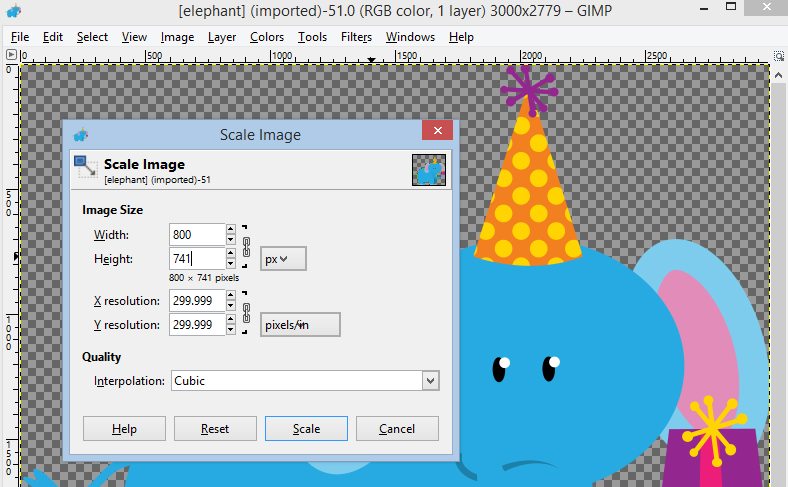The height and width of the screenshot is (487, 788).
Task: Open the Edit menu
Action: click(53, 37)
